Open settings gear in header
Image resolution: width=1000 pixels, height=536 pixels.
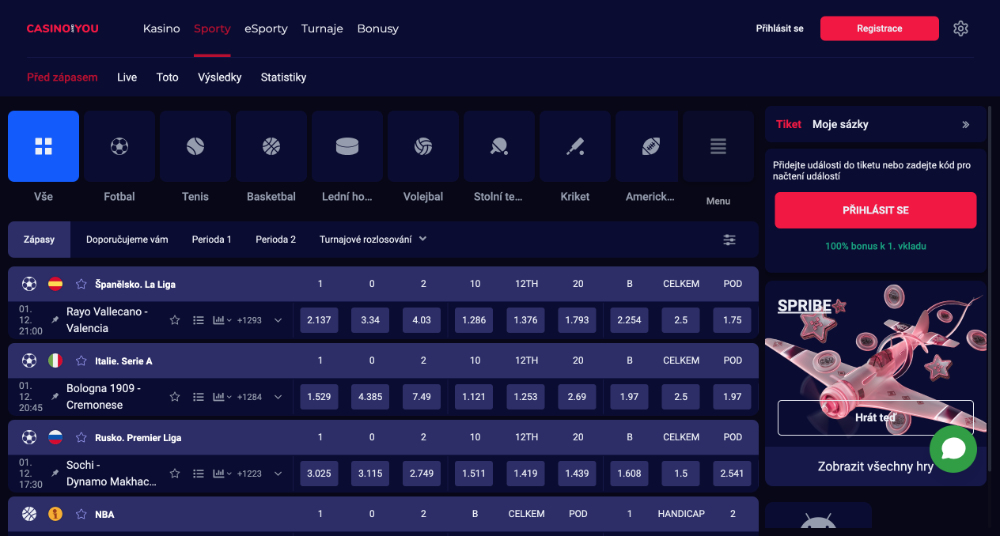click(x=960, y=29)
